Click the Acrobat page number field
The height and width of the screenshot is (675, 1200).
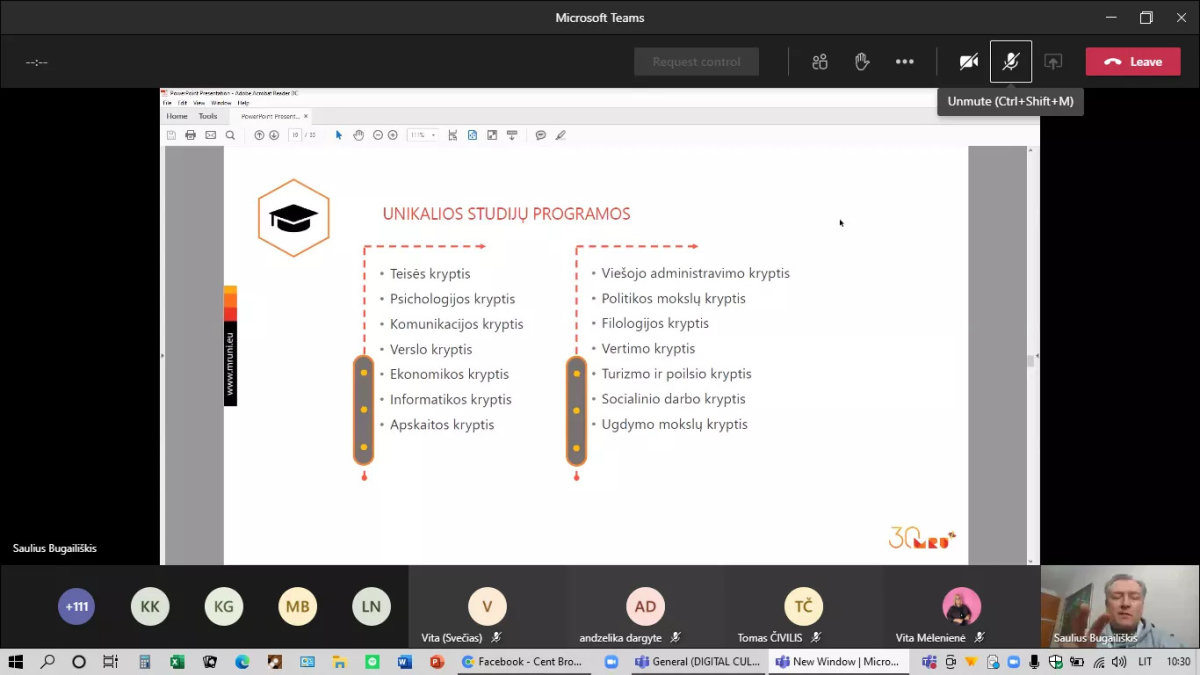click(x=295, y=135)
